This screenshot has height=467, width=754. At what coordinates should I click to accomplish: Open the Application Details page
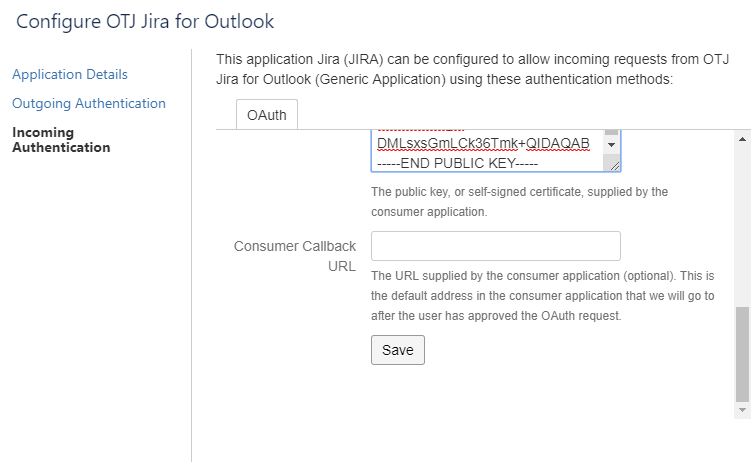coord(70,75)
